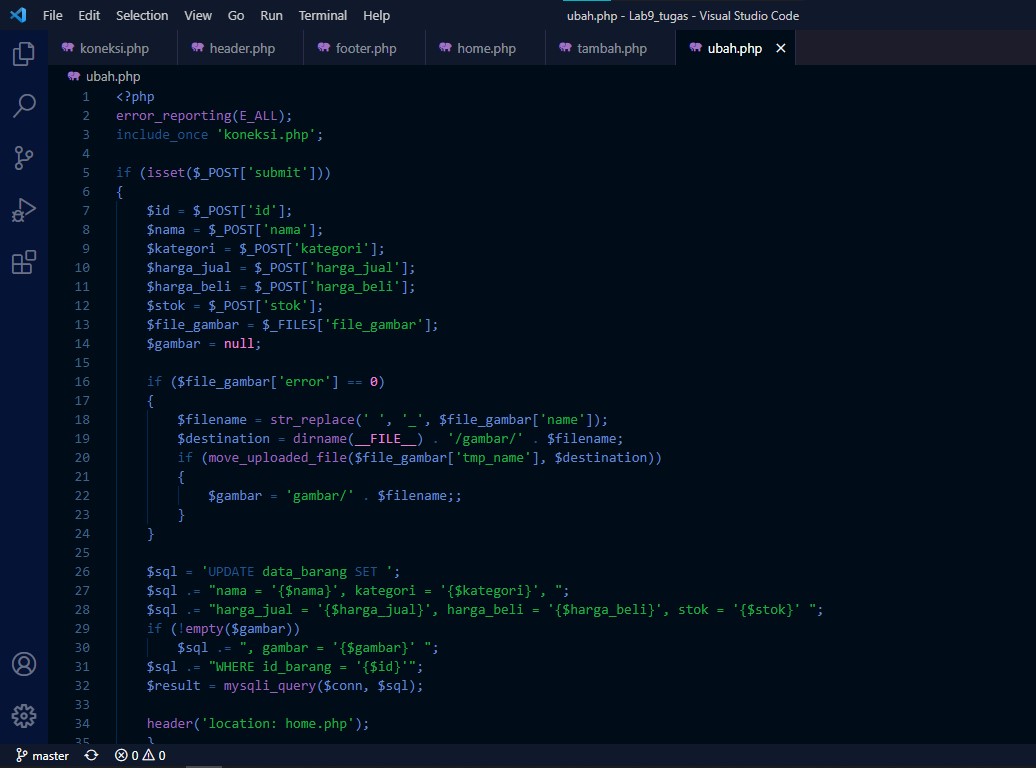Click mysqli_query on line 32
The width and height of the screenshot is (1036, 768).
[270, 686]
